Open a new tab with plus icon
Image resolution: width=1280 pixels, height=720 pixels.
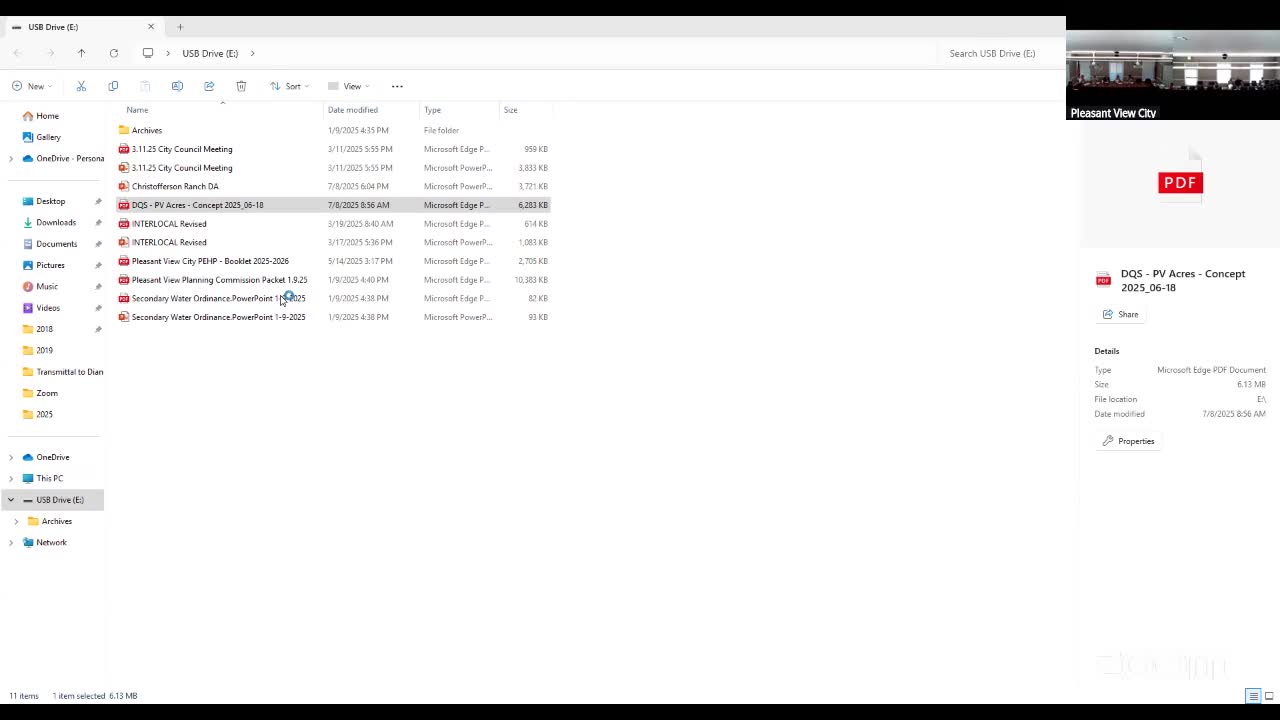click(180, 27)
